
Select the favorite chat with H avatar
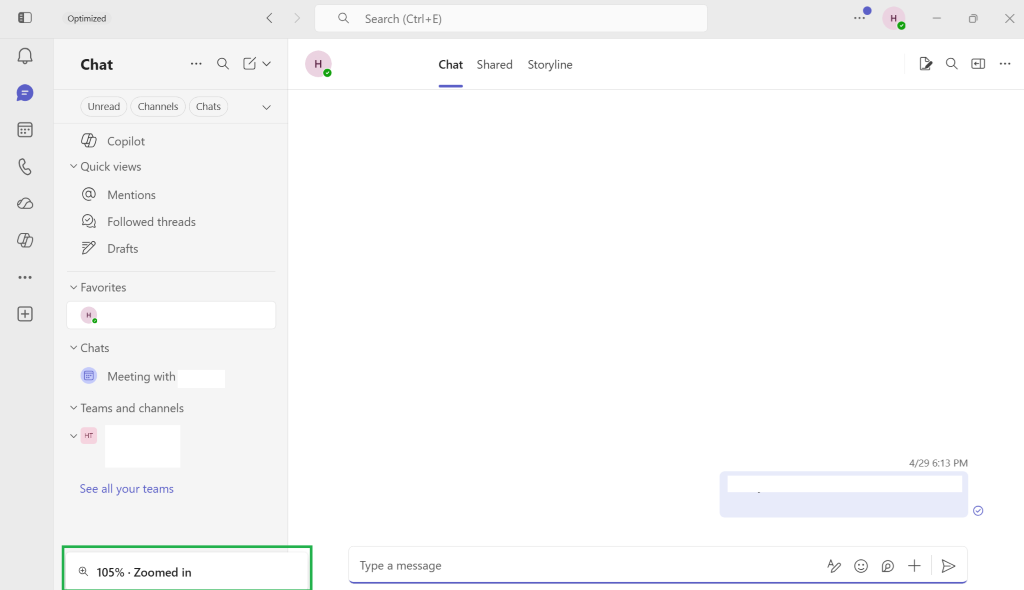(x=171, y=315)
